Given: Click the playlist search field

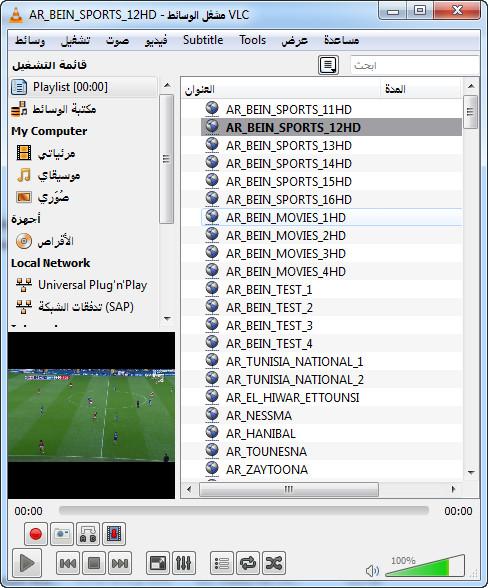Looking at the screenshot, I should (x=414, y=66).
